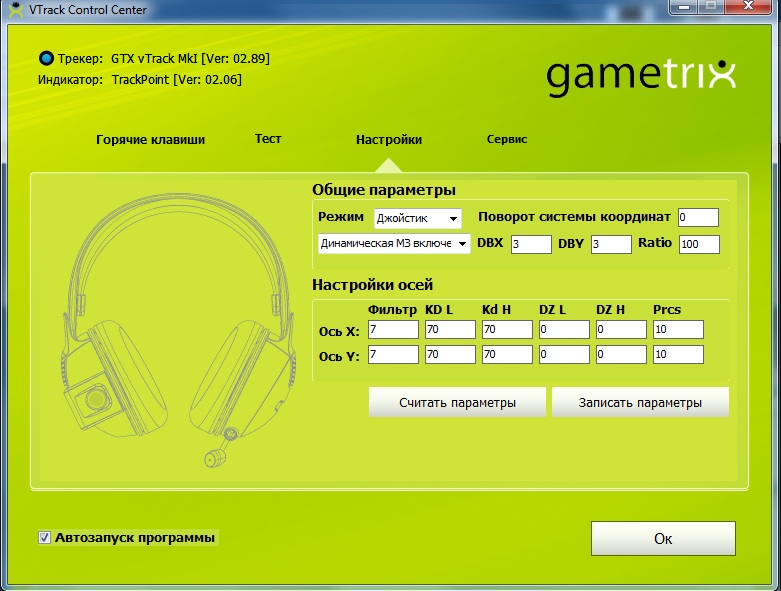Click the Ось Y Kd H field
This screenshot has width=781, height=591.
(x=507, y=355)
